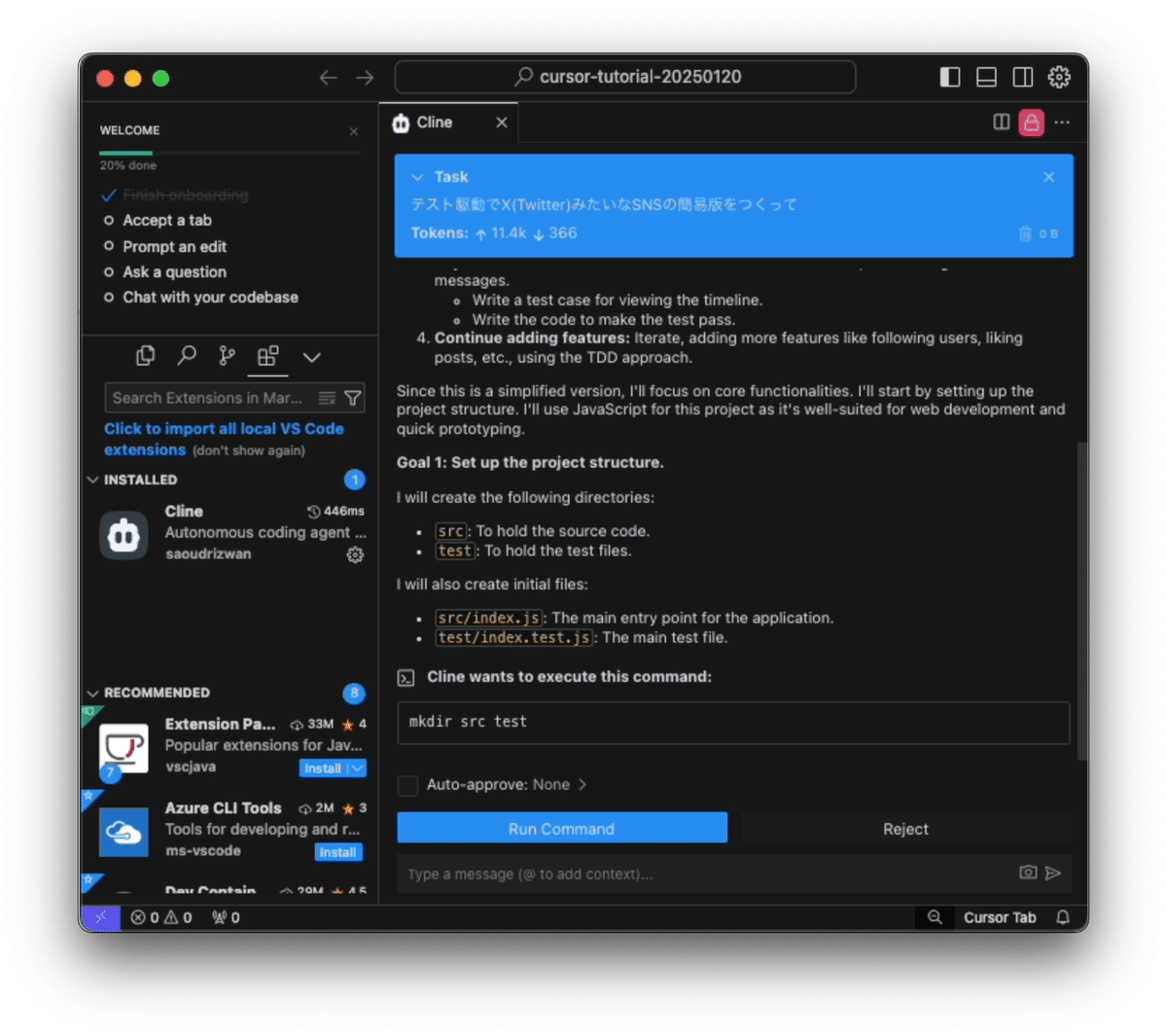Open notifications bell
The image size is (1167, 1036).
(1063, 917)
